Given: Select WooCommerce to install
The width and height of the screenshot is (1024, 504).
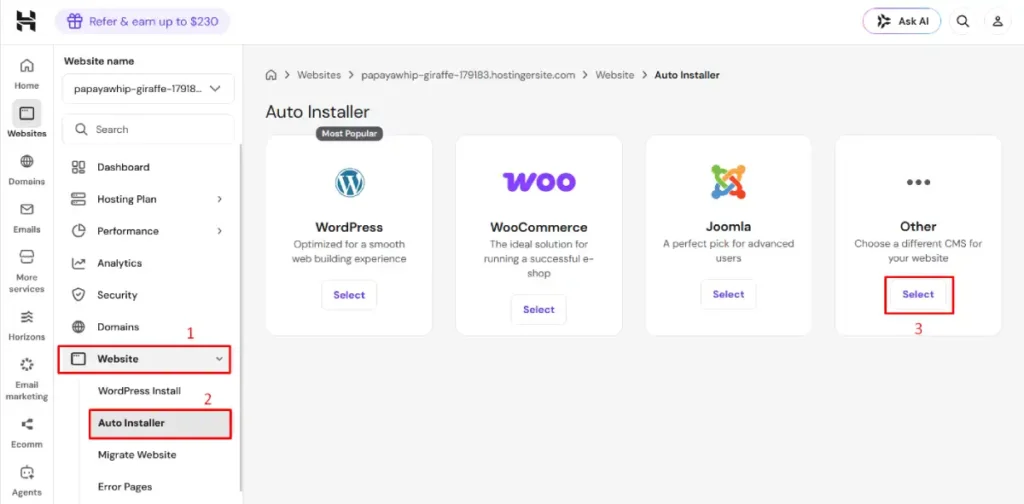Looking at the screenshot, I should 539,309.
